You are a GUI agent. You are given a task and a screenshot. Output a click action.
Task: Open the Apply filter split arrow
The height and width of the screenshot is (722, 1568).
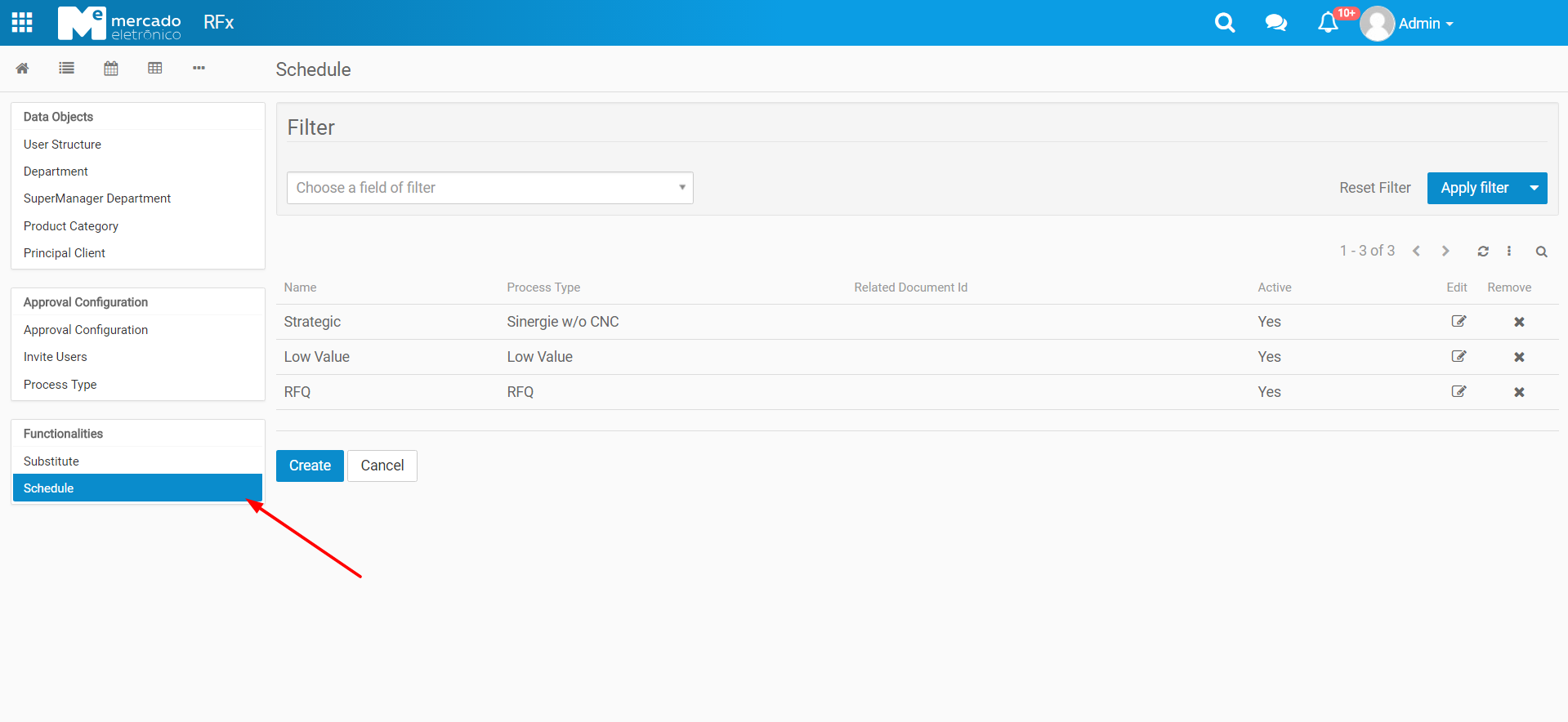click(x=1534, y=188)
